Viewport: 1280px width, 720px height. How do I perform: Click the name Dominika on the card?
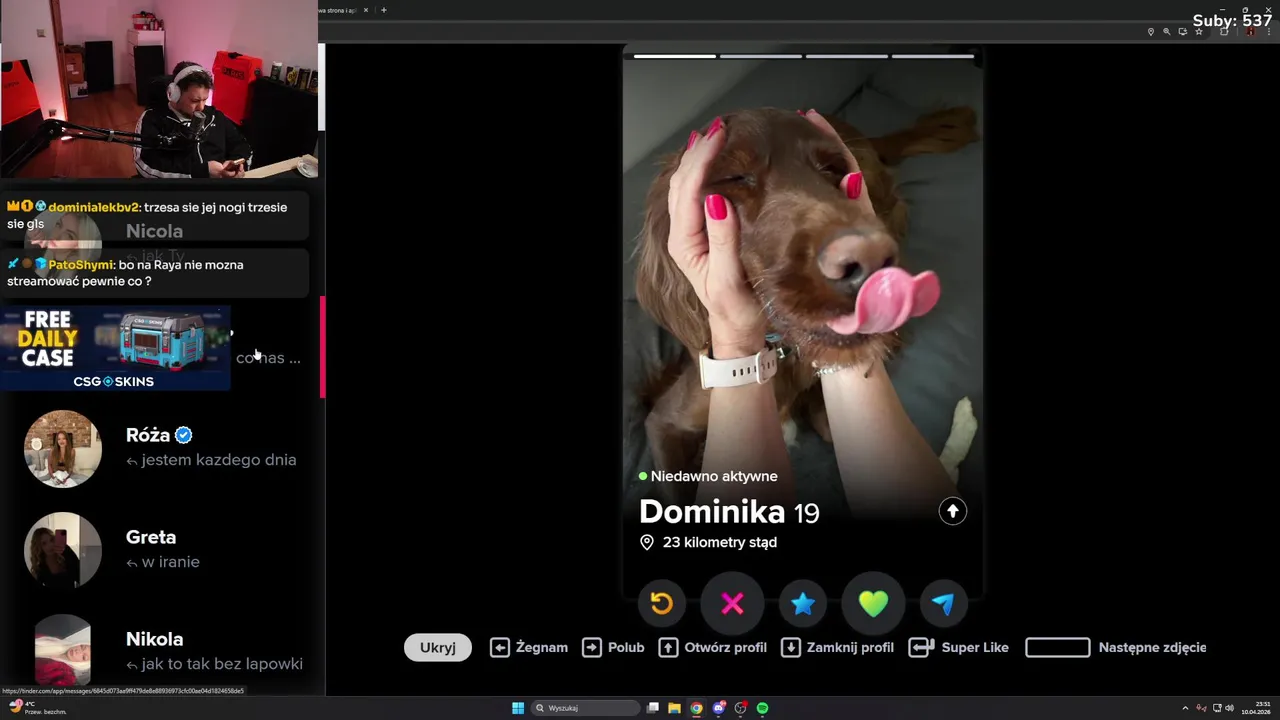(x=712, y=511)
